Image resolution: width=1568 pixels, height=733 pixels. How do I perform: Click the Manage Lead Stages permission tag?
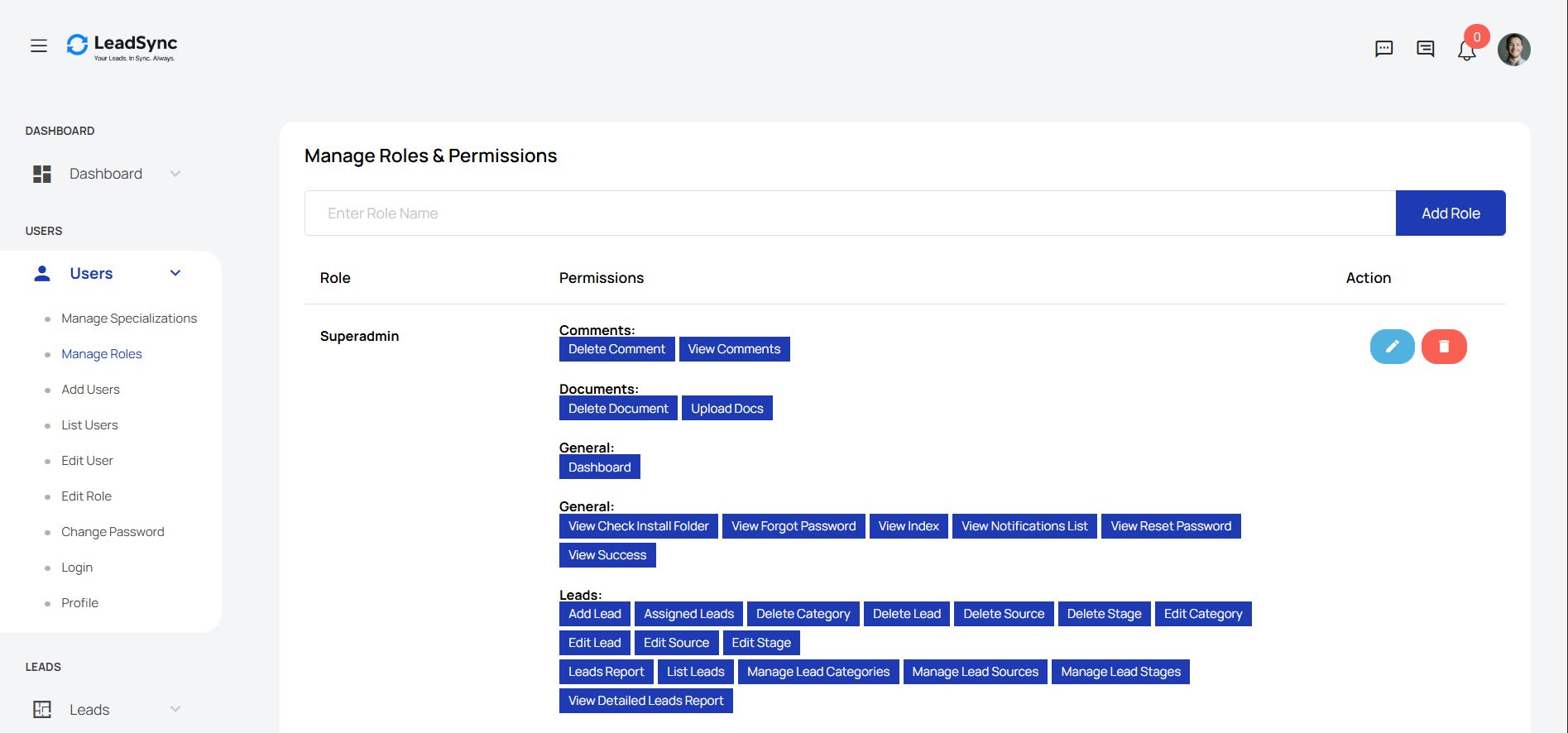coord(1120,672)
